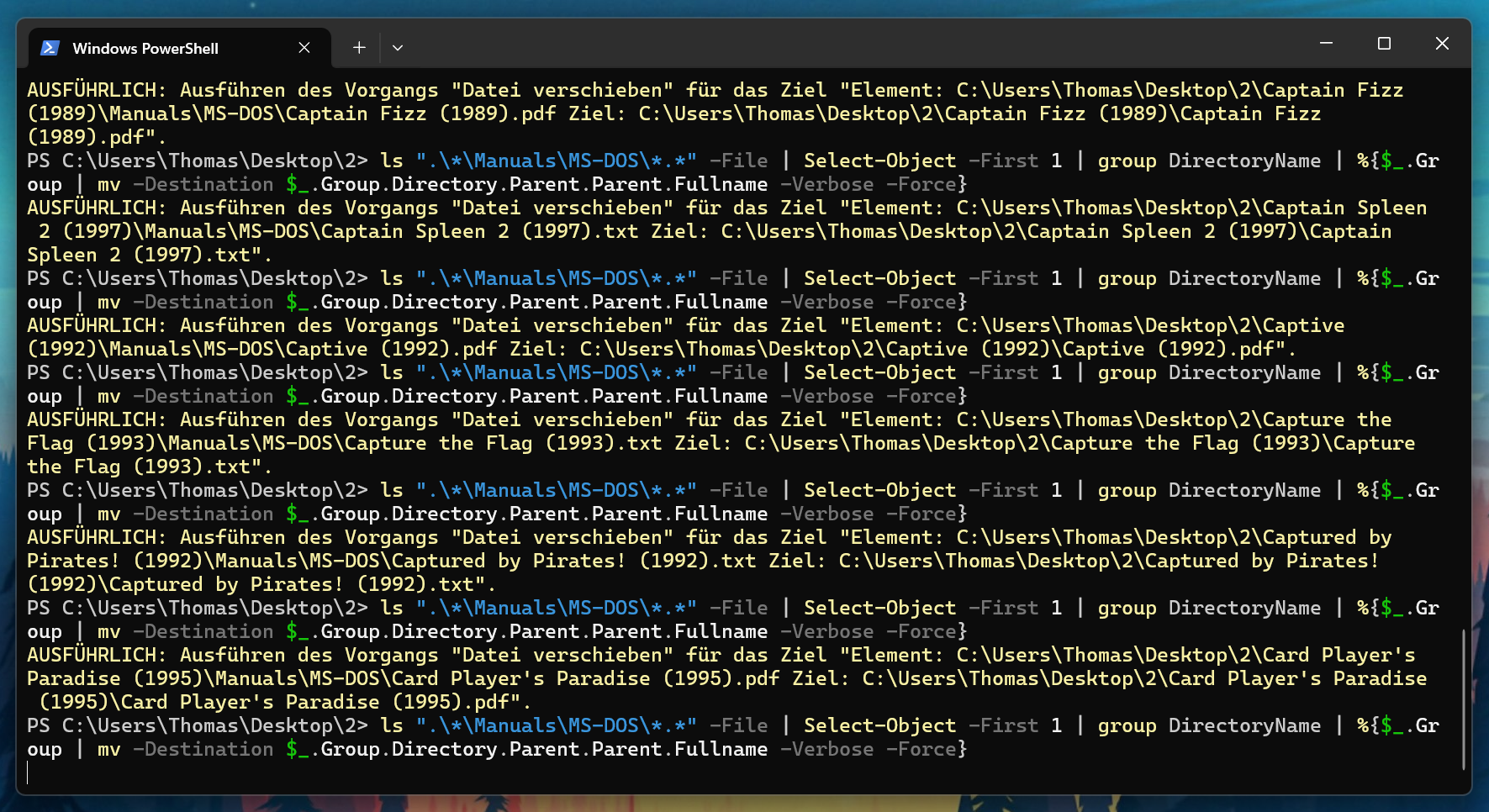Click "-Verbose" in the last command line
Screen dimensions: 1489x812
click(x=826, y=749)
